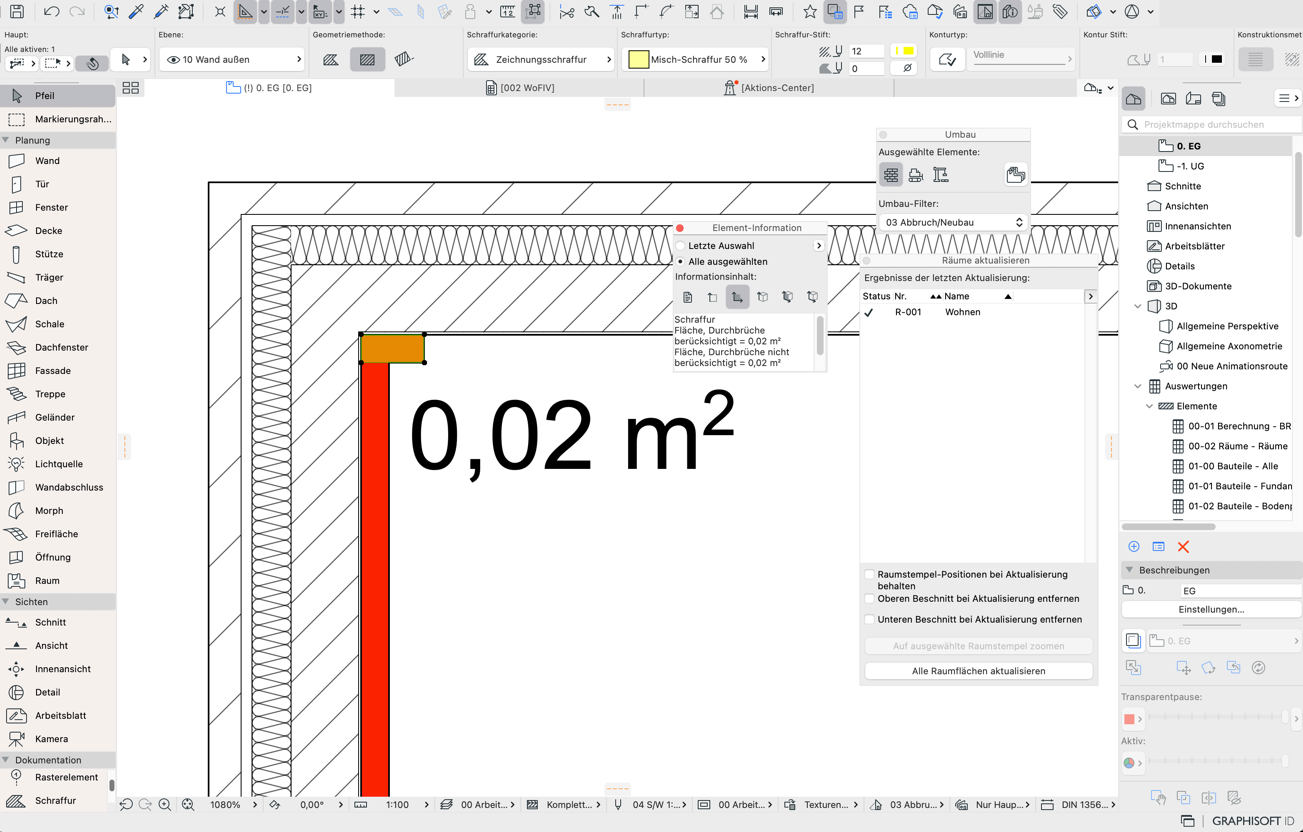Click the 1:100 scale button
The height and width of the screenshot is (832, 1303).
tap(397, 805)
